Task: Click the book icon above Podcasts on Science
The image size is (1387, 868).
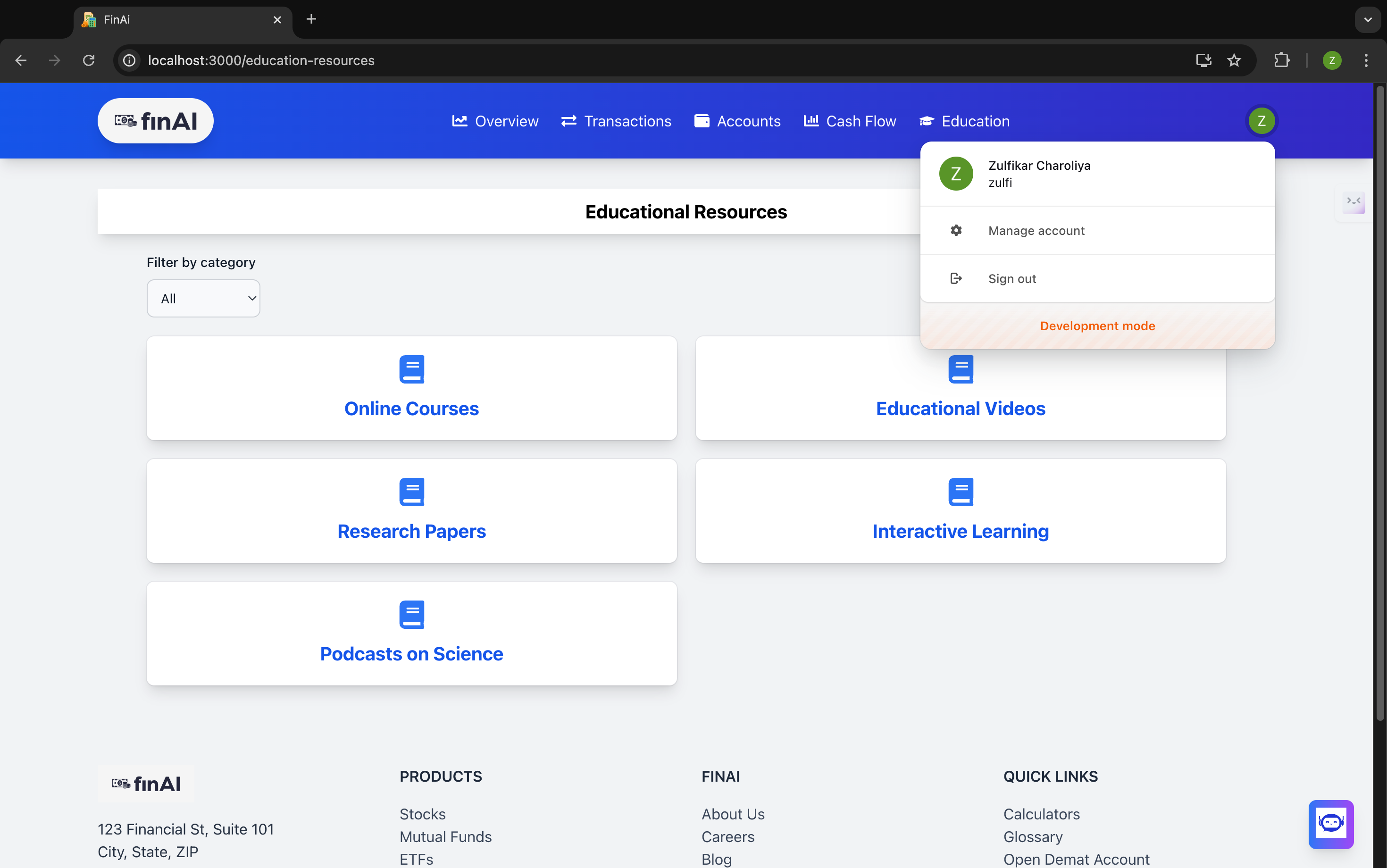Action: [x=412, y=614]
